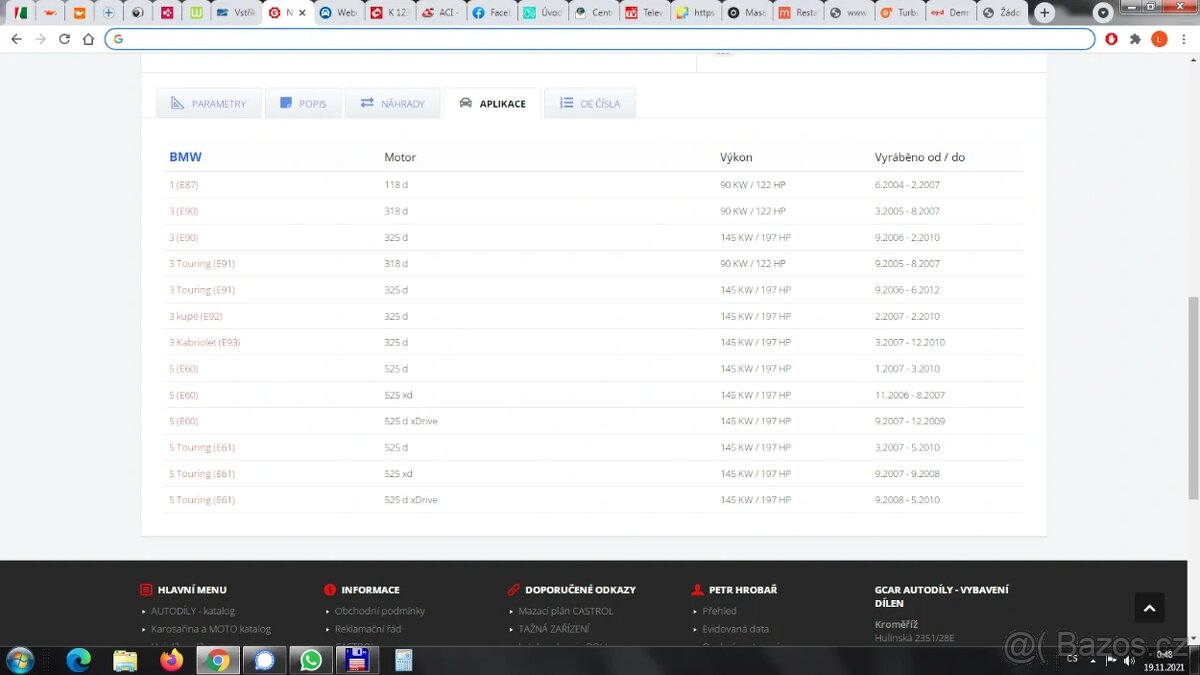
Task: Close the active browser tab
Action: click(x=302, y=13)
